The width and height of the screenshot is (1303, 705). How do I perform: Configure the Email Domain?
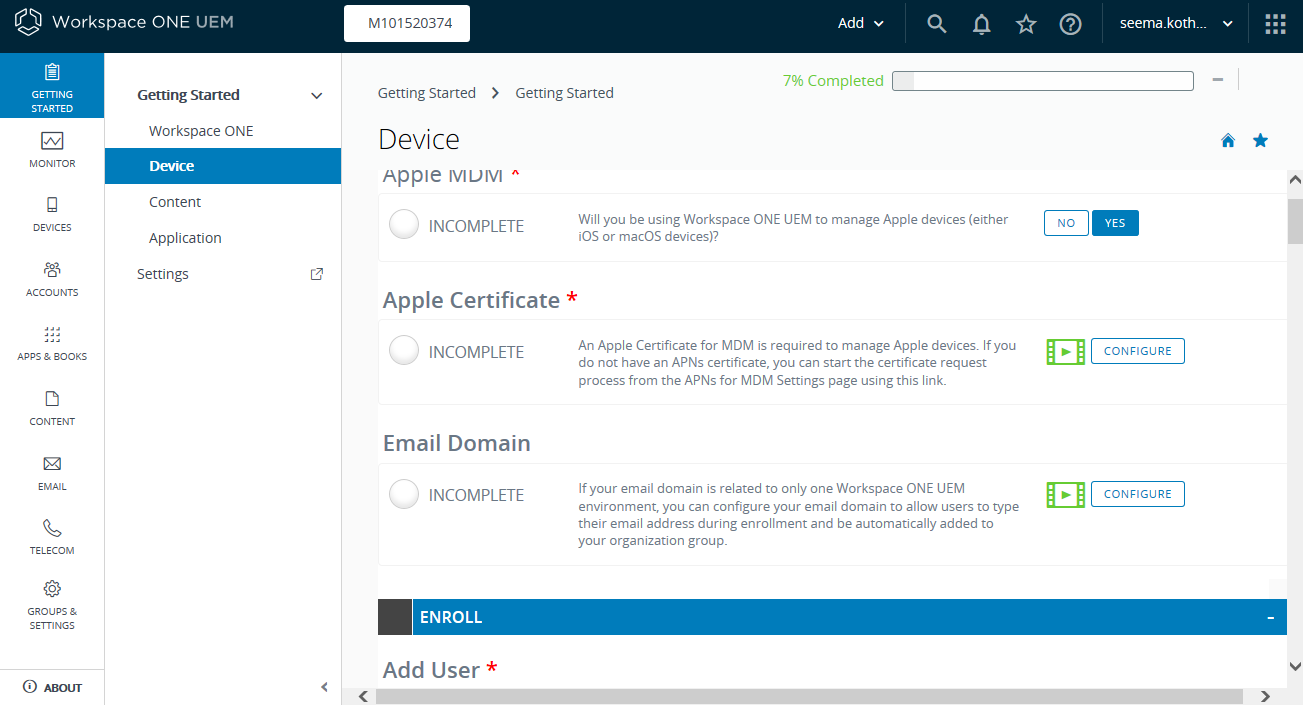(1138, 494)
